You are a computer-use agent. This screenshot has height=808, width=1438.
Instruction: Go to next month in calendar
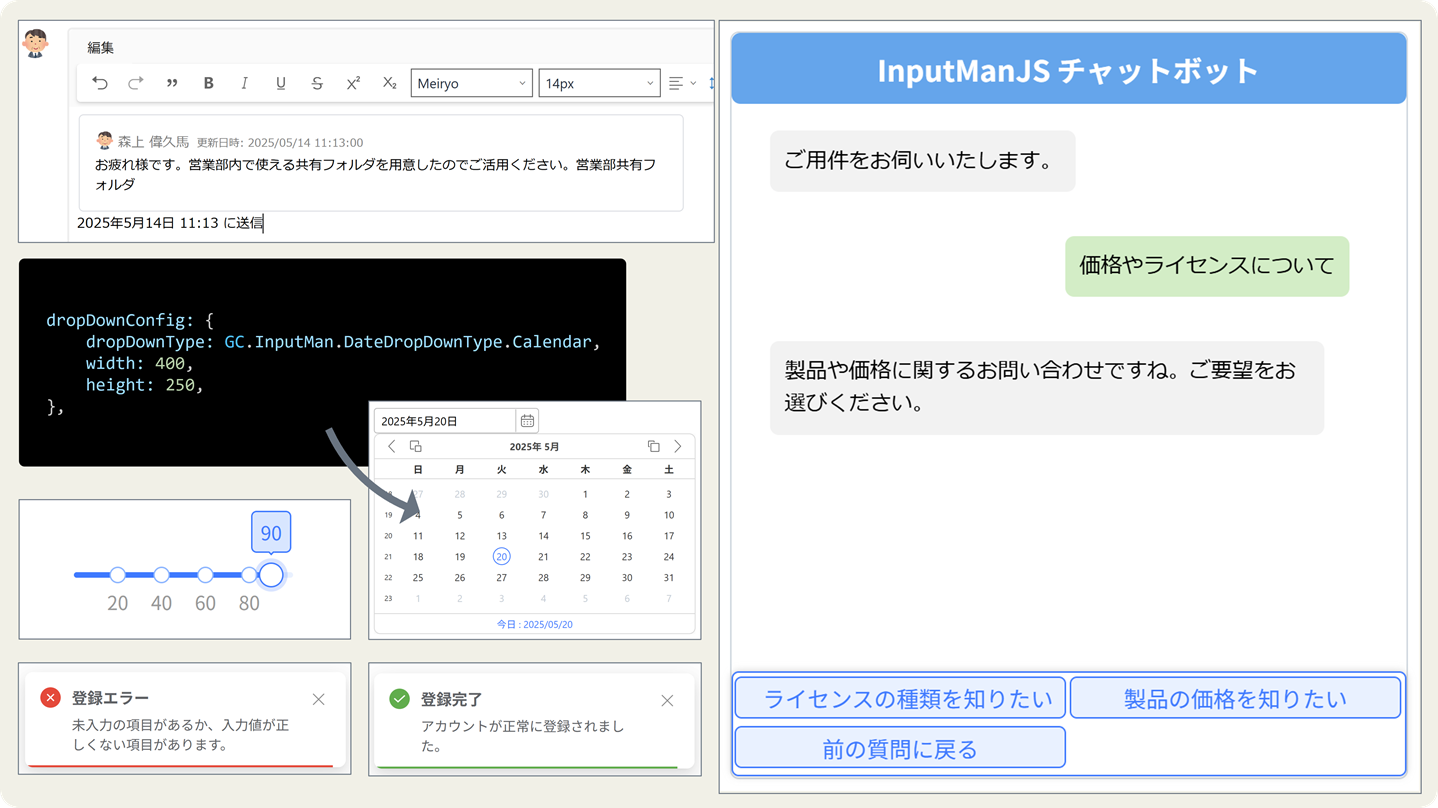point(677,446)
